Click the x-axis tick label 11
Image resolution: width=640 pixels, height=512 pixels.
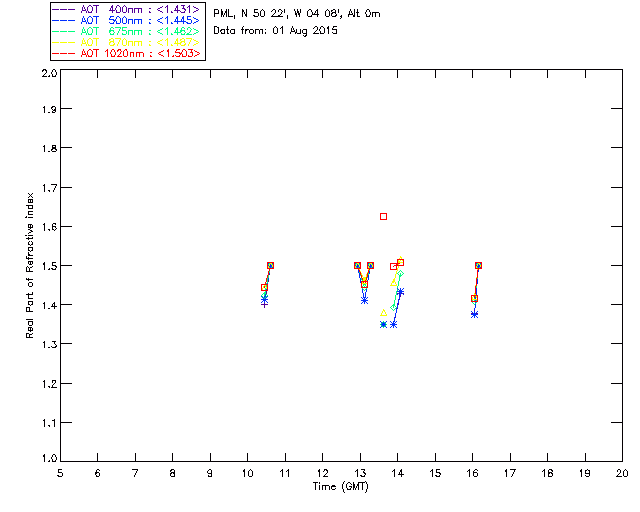[285, 473]
